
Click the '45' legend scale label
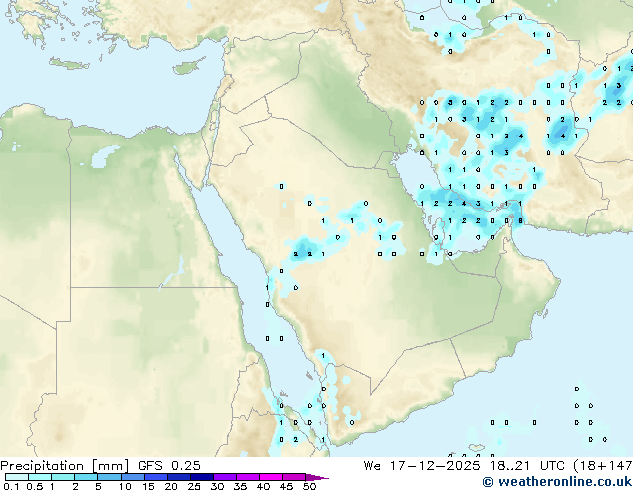pyautogui.click(x=286, y=486)
